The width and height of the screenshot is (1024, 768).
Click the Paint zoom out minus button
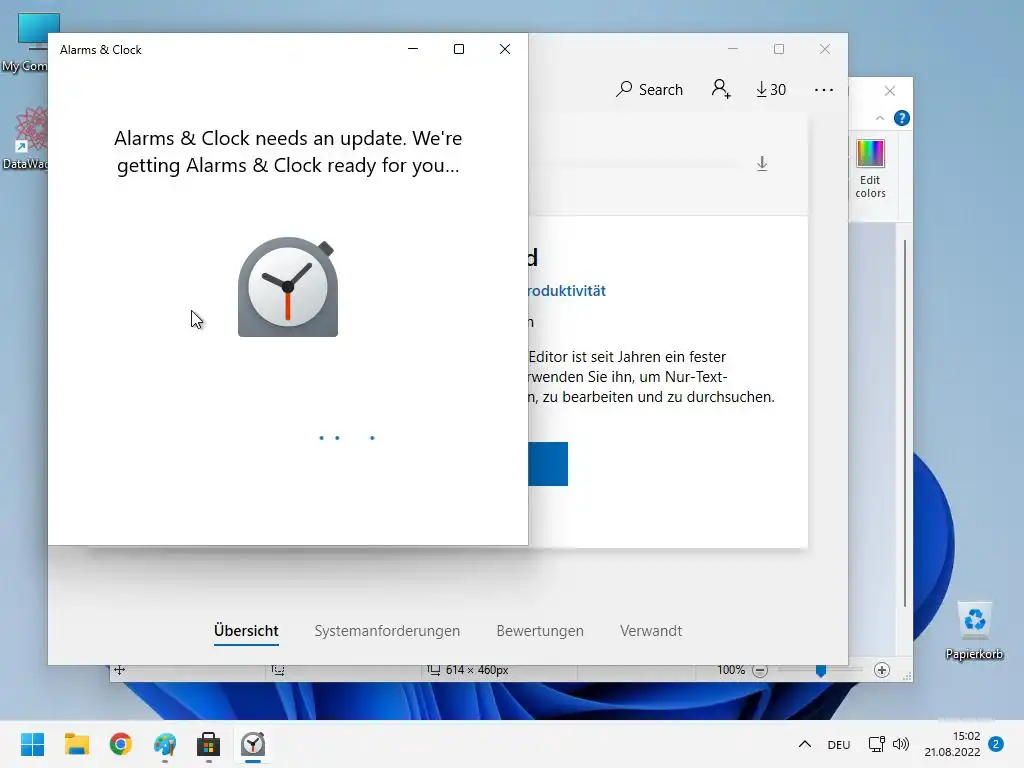click(760, 671)
